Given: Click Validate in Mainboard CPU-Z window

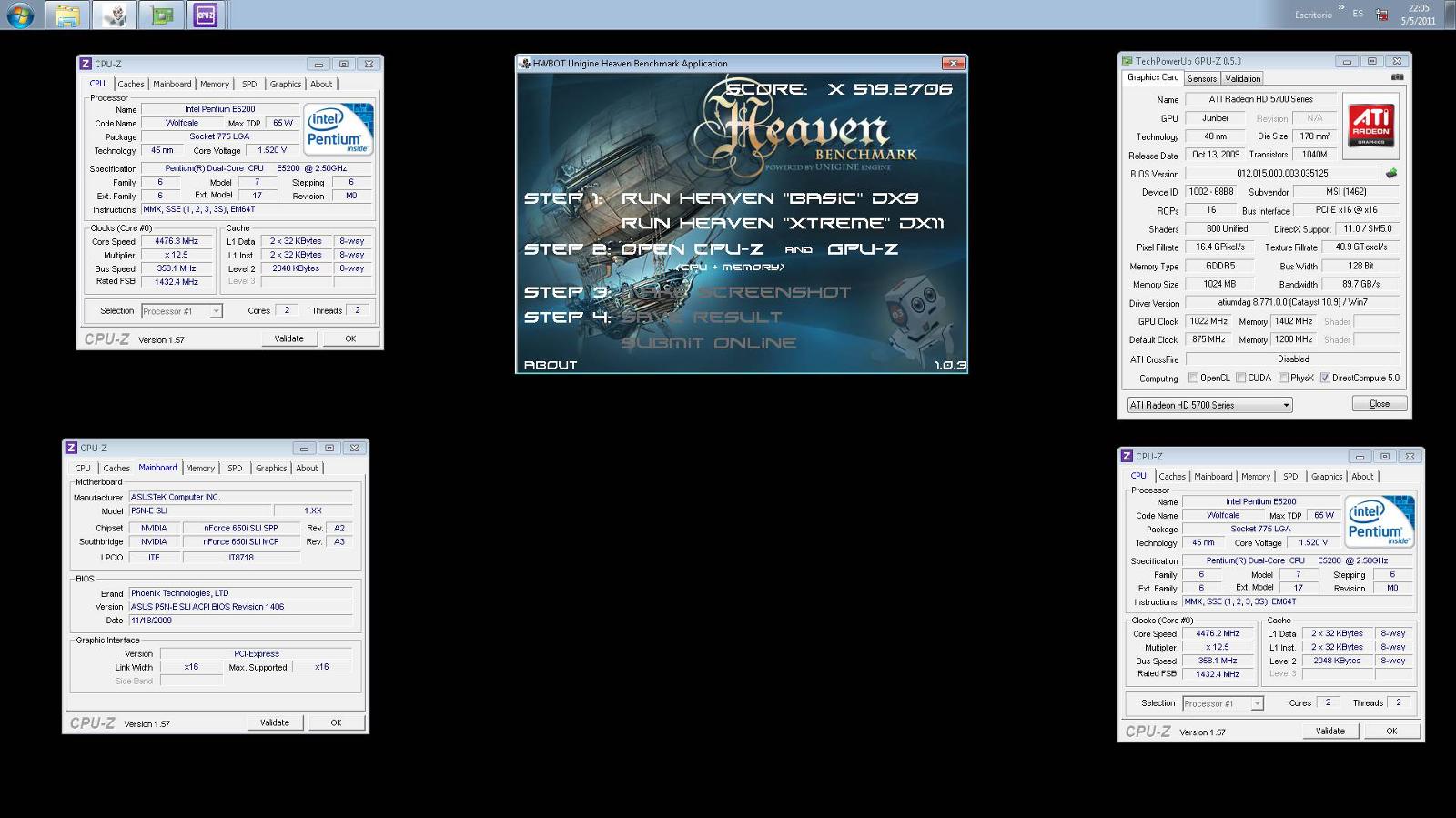Looking at the screenshot, I should [x=275, y=722].
